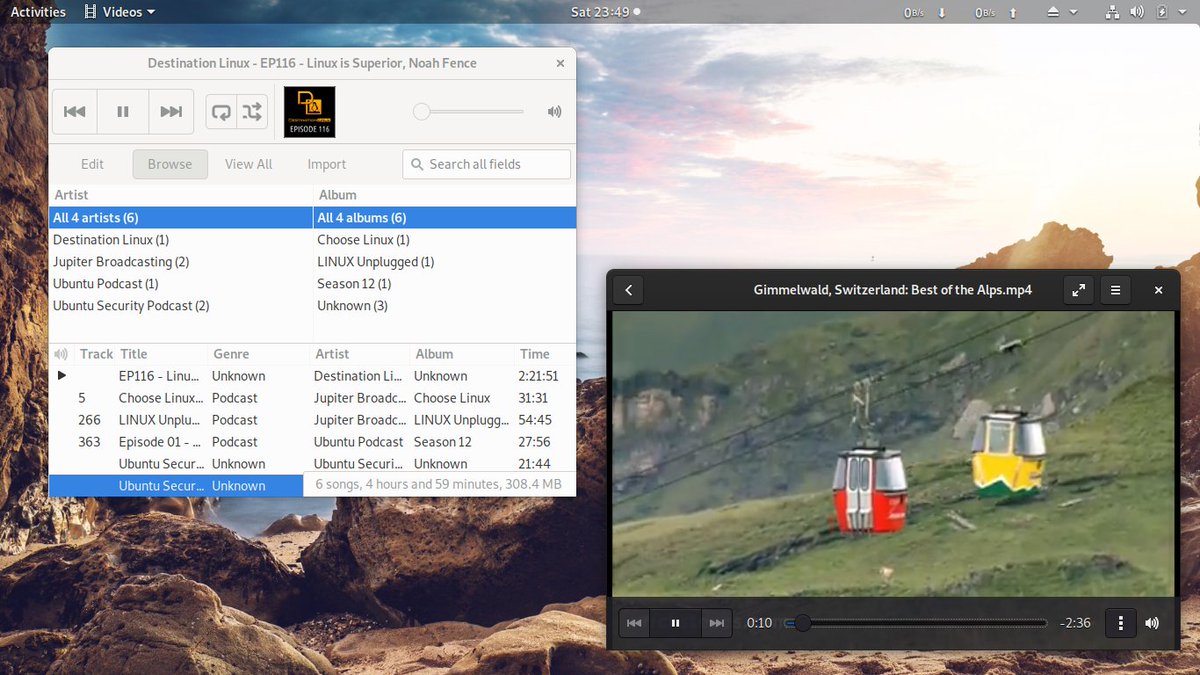Click the wired network icon in top bar
This screenshot has width=1200, height=675.
1113,12
